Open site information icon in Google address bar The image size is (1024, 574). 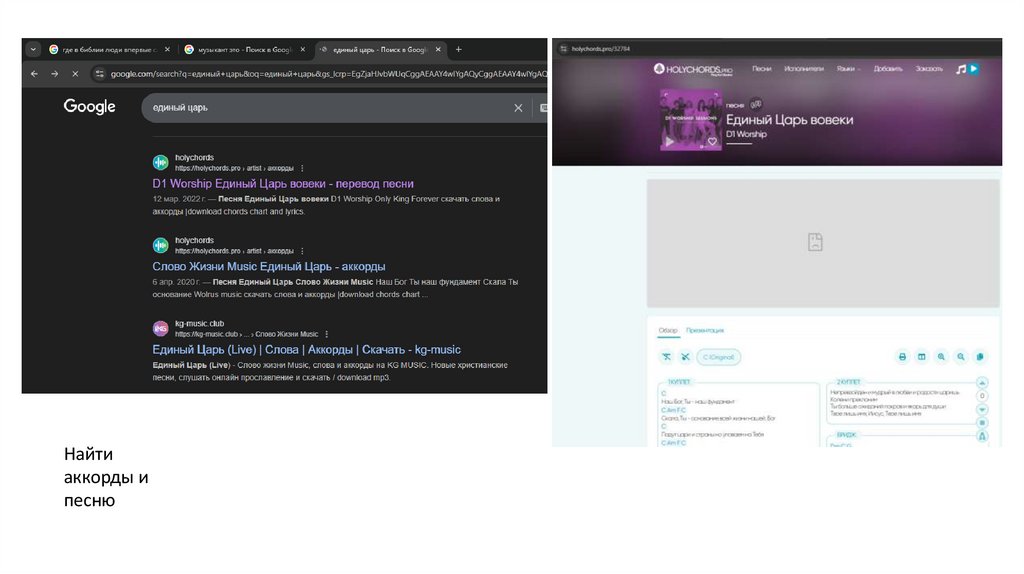[x=99, y=74]
